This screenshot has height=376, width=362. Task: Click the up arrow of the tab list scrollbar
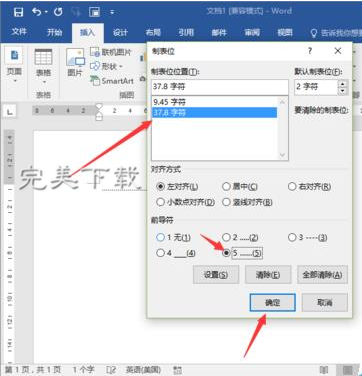(x=282, y=102)
